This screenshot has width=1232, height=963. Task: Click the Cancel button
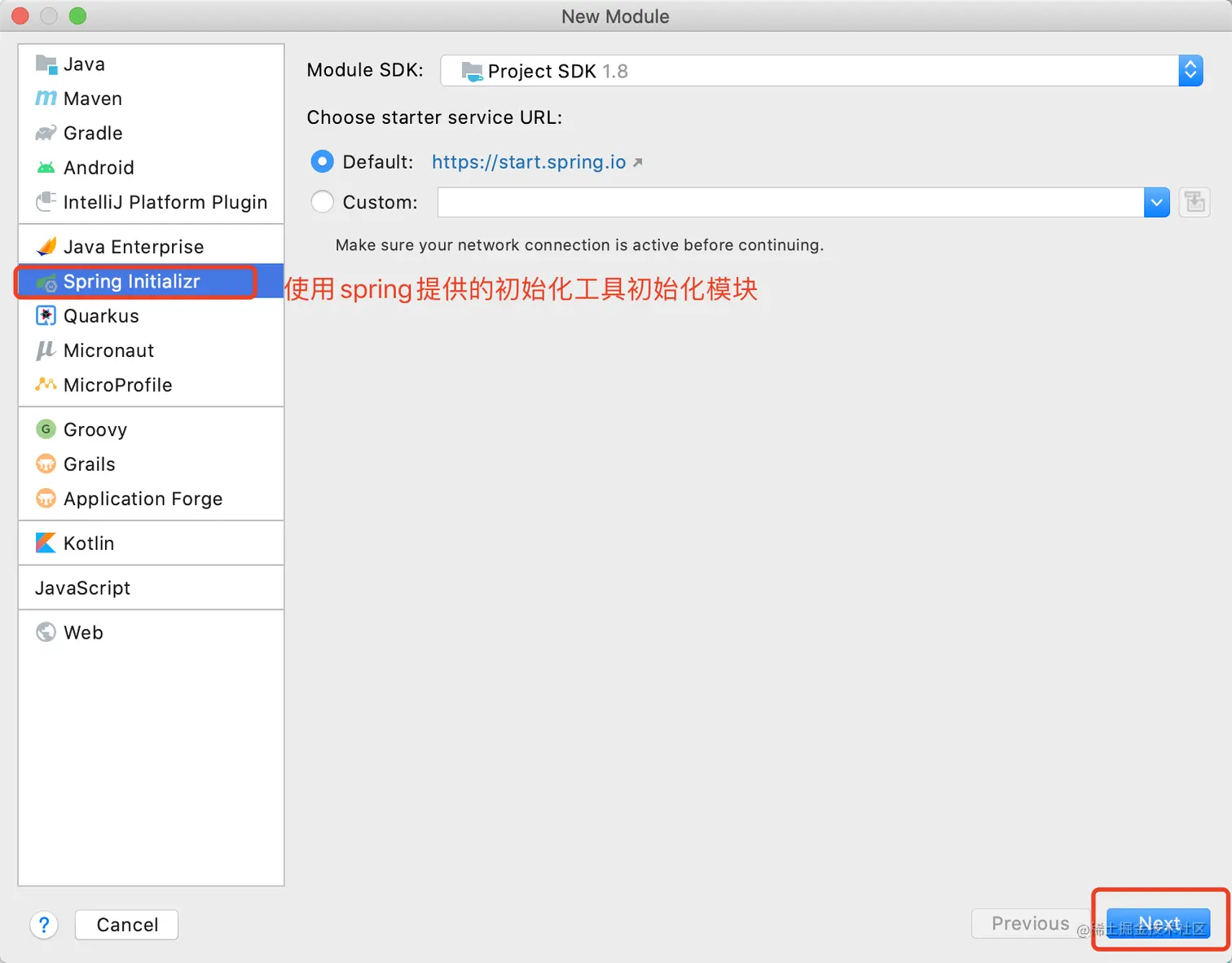[126, 925]
